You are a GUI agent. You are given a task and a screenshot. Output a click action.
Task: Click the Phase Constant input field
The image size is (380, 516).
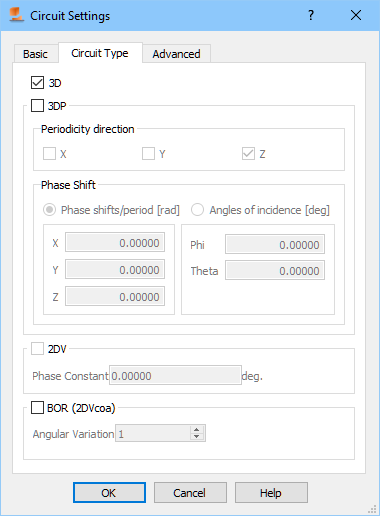point(175,376)
